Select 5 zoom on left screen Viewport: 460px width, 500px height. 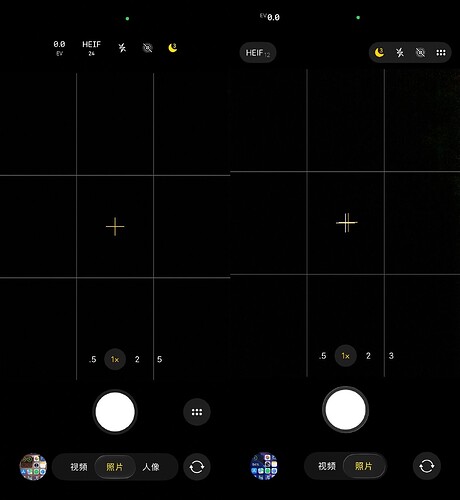pyautogui.click(x=159, y=359)
